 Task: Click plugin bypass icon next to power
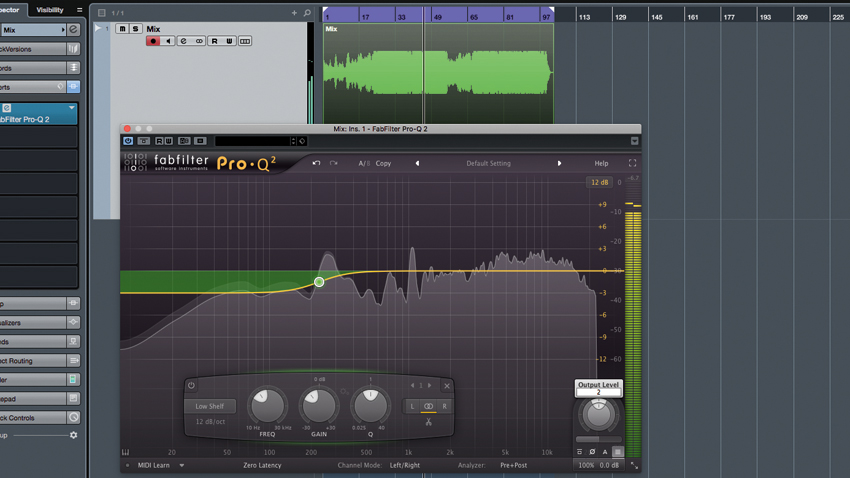pyautogui.click(x=144, y=141)
